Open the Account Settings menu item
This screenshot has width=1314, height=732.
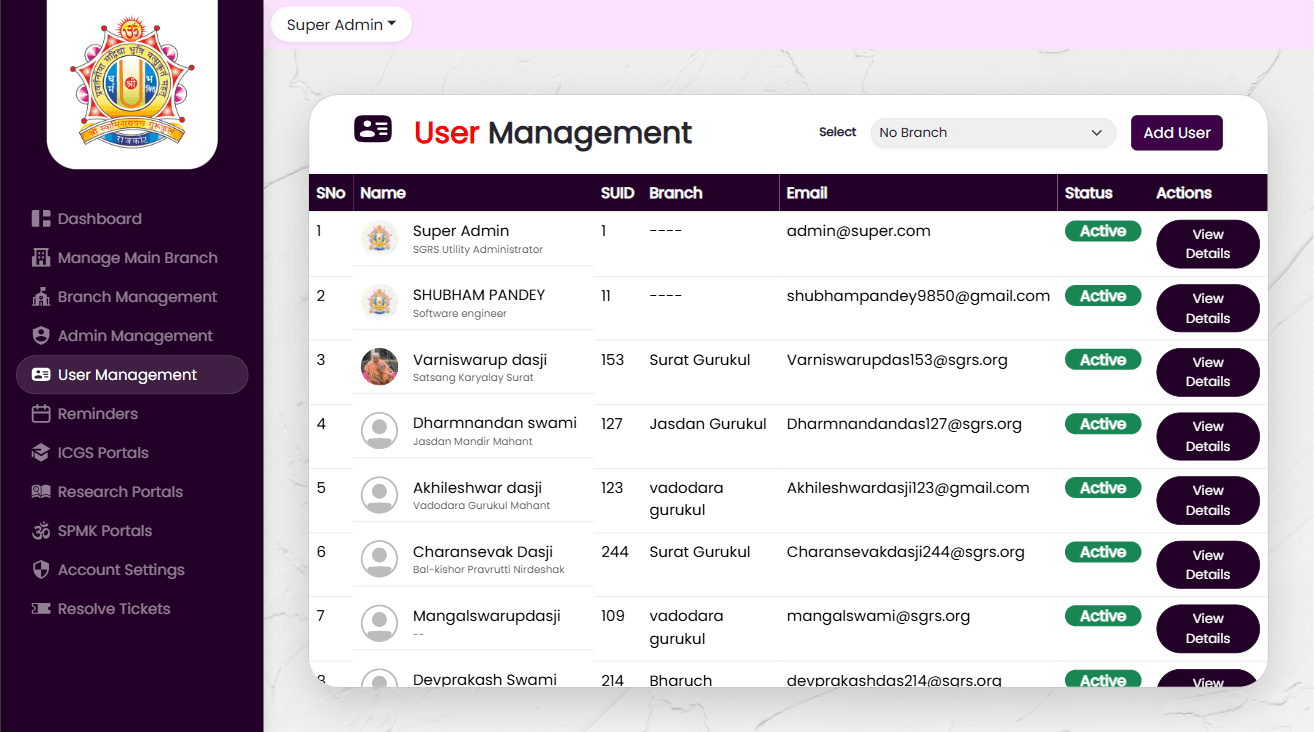click(121, 570)
